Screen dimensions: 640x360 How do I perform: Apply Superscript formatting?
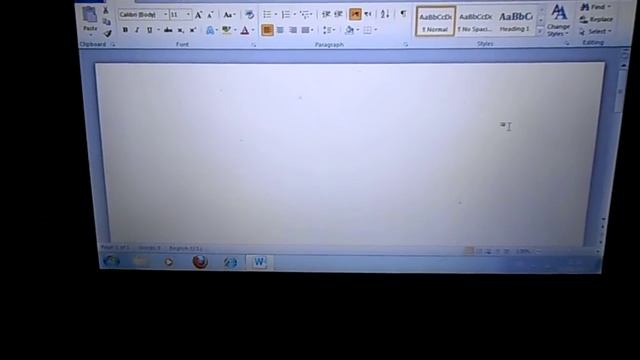(193, 30)
